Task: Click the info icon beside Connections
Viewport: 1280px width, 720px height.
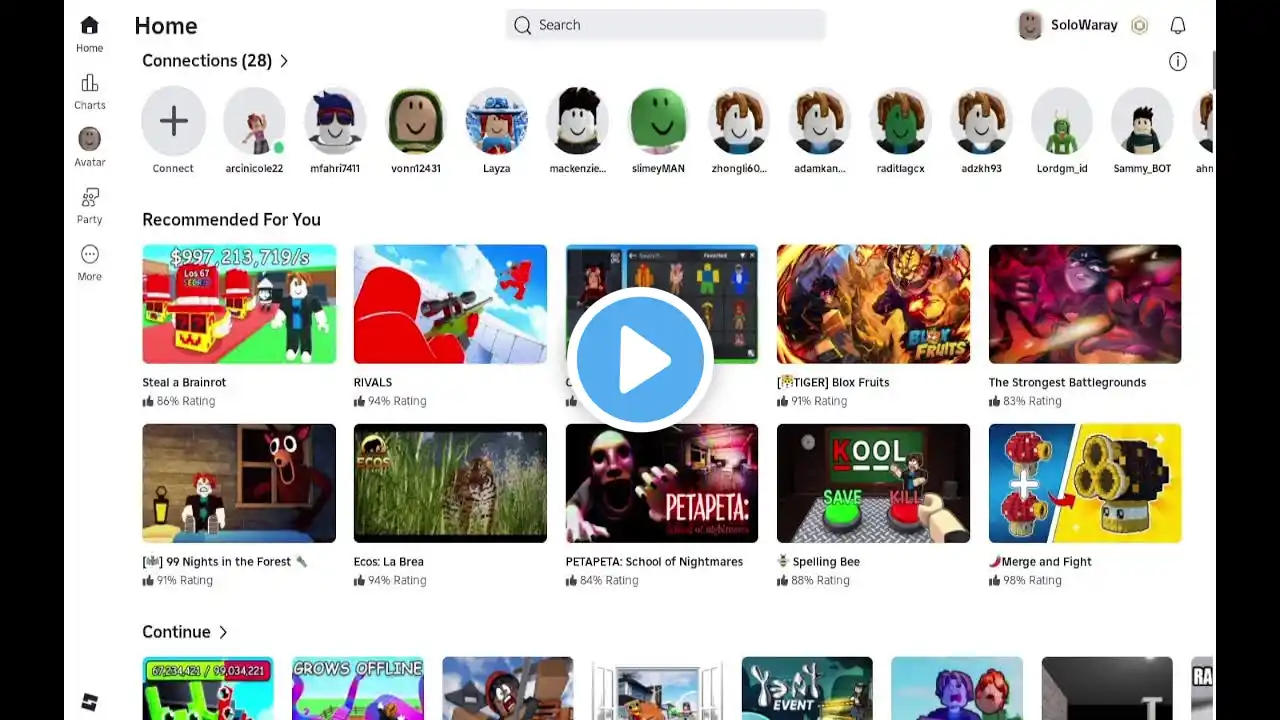Action: 1178,62
